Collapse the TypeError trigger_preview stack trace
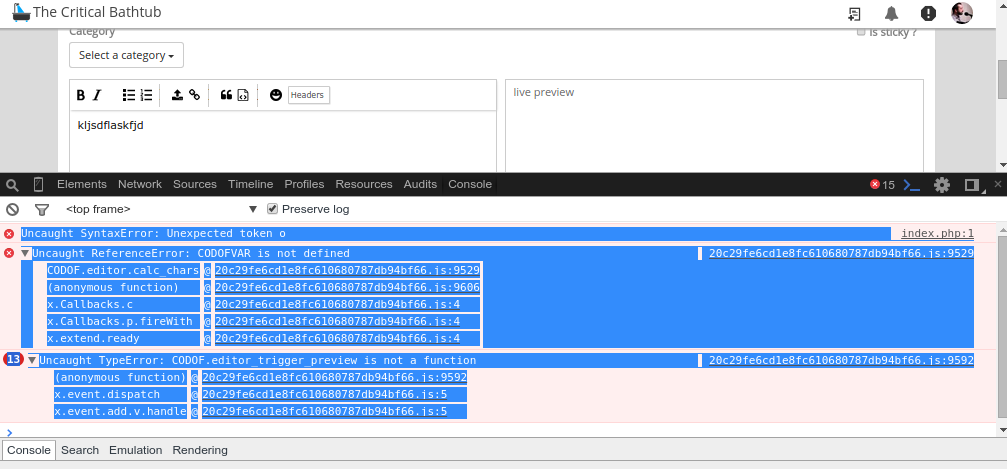 pos(32,360)
